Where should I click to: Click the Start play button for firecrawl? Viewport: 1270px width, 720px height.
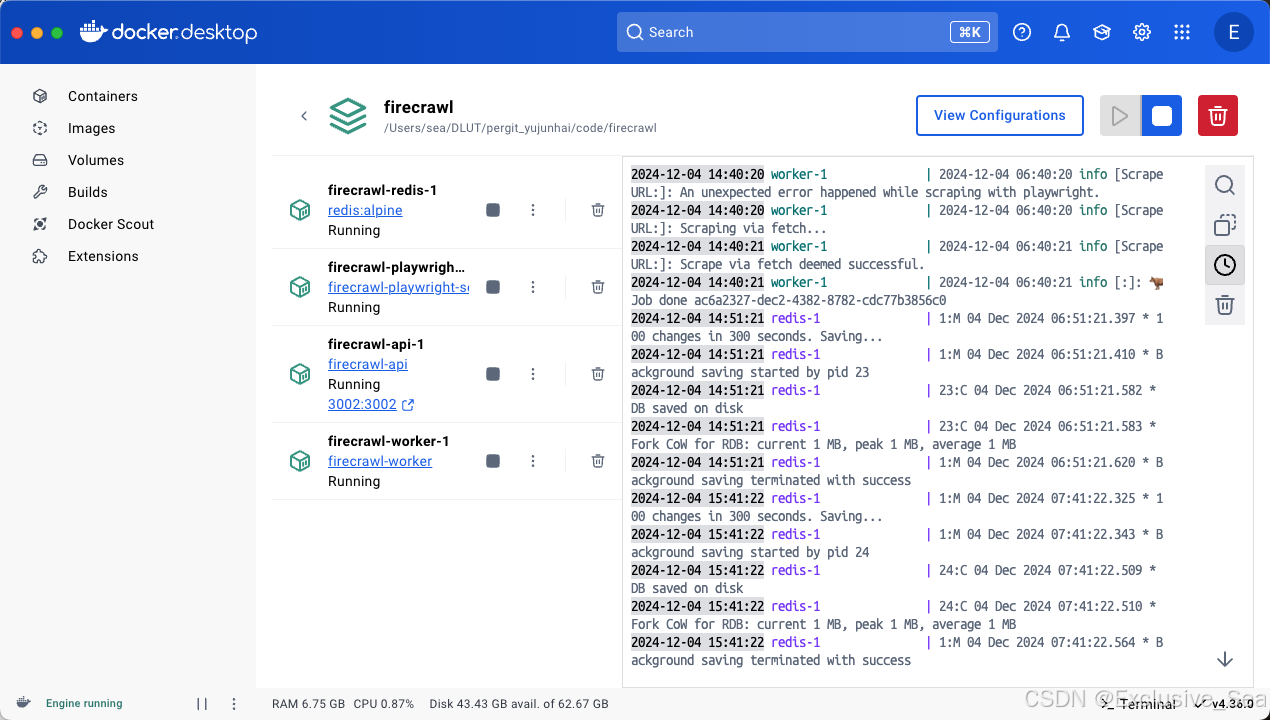[x=1120, y=116]
